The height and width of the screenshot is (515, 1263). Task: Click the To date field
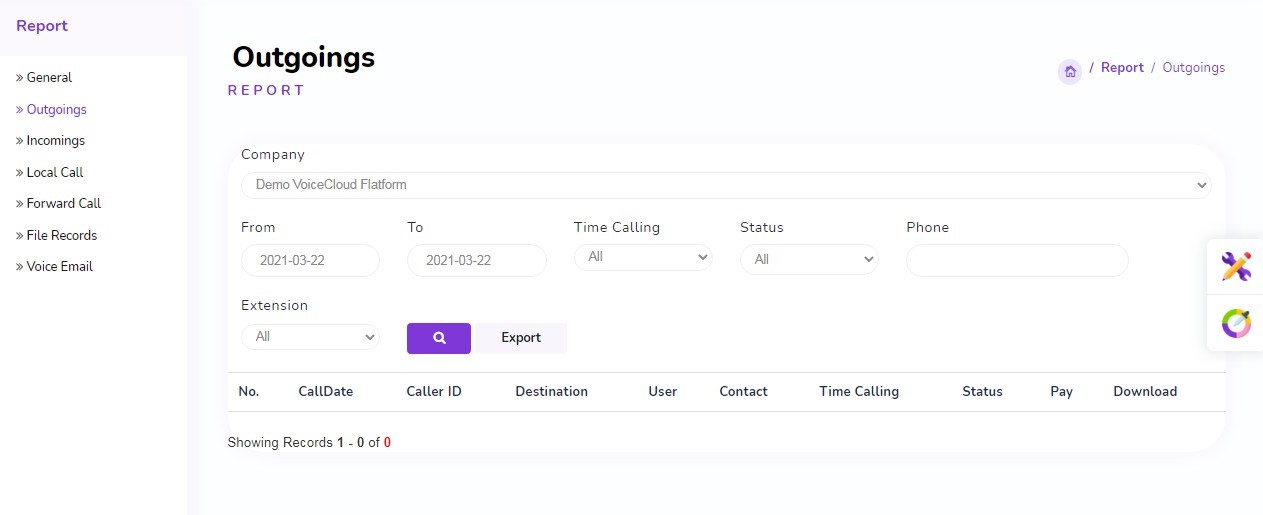(476, 260)
